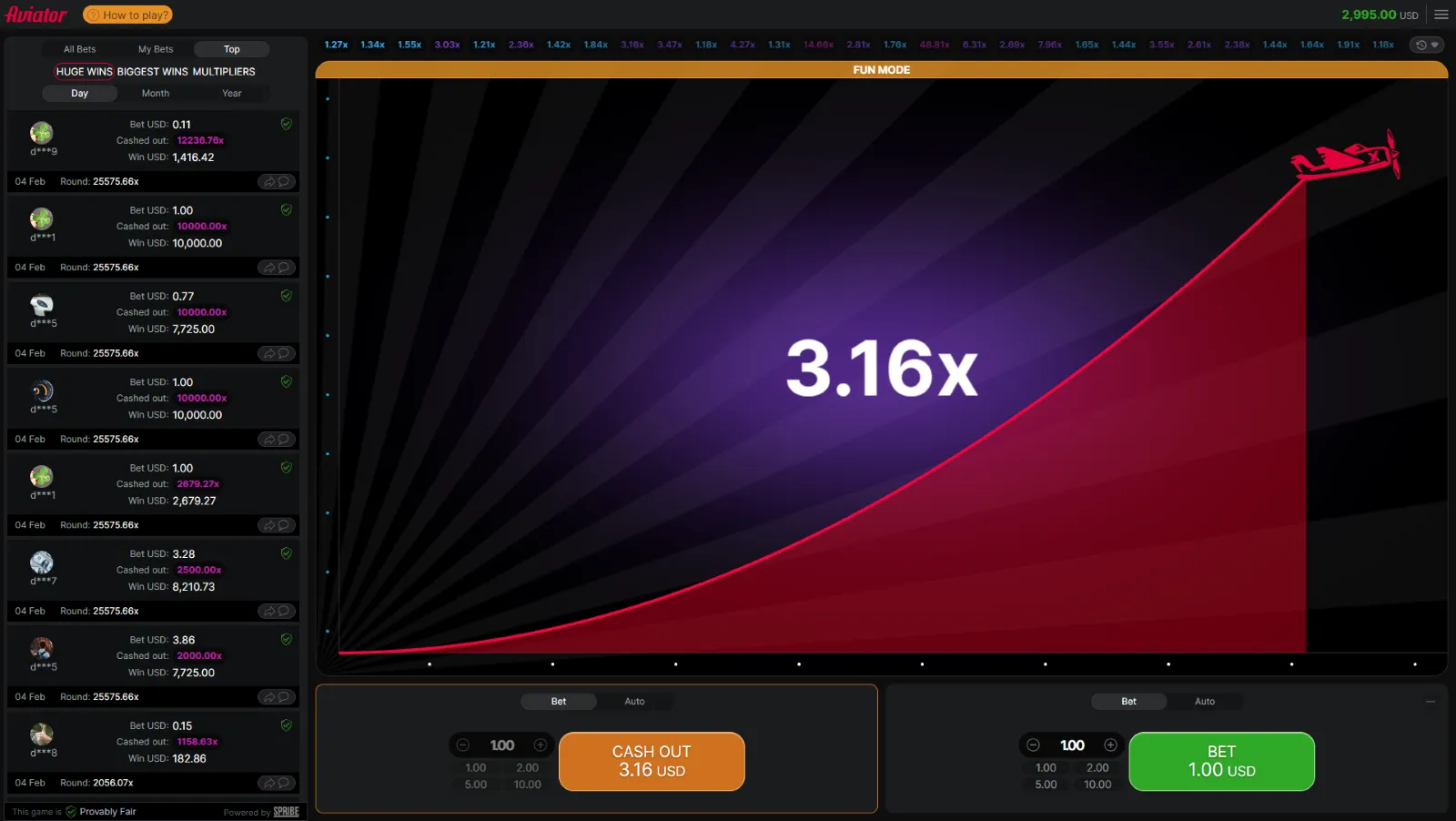
Task: Open the How to play help
Action: point(127,15)
